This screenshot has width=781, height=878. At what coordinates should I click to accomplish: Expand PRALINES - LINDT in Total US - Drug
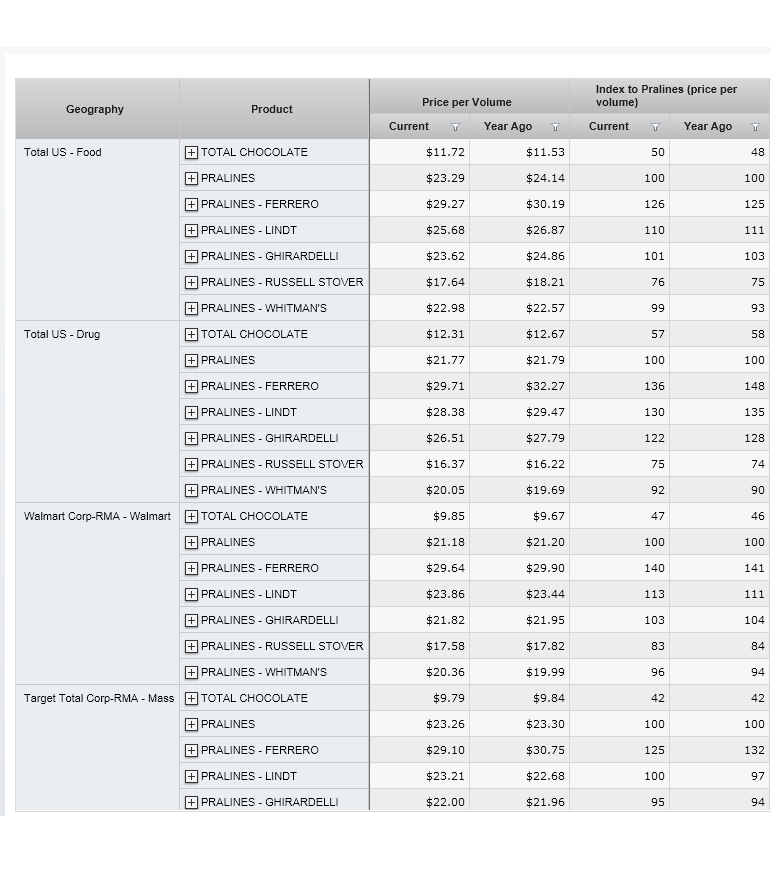tap(191, 413)
